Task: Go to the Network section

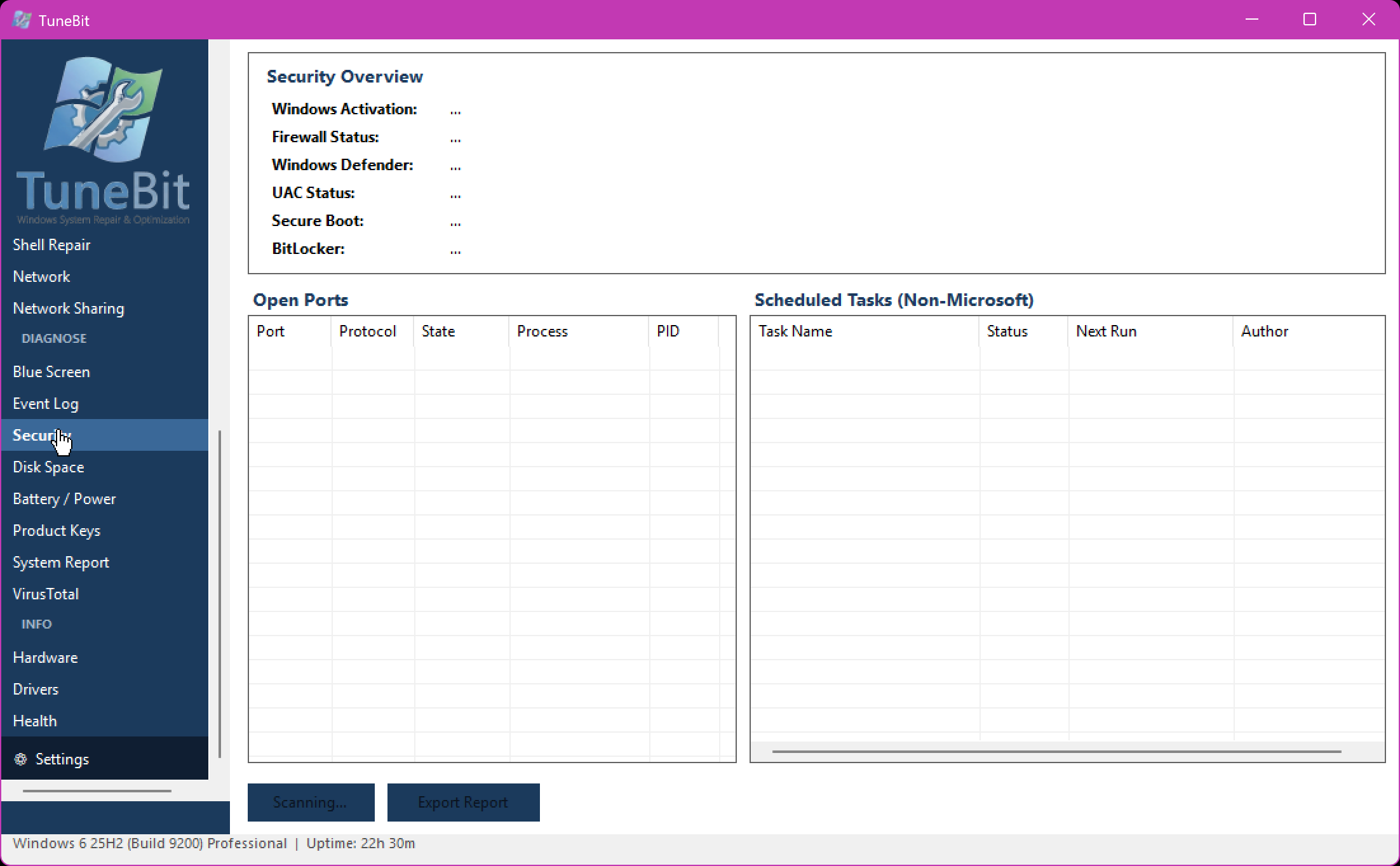Action: pos(105,277)
